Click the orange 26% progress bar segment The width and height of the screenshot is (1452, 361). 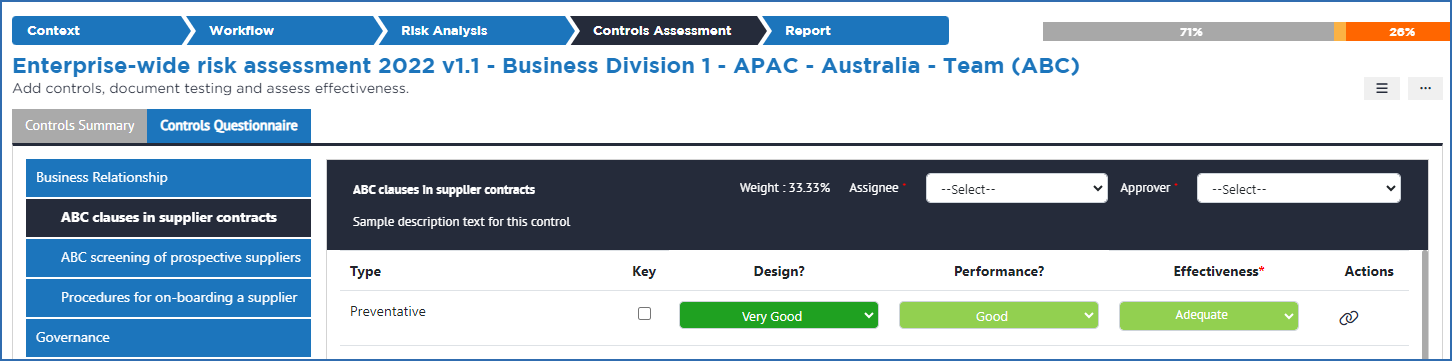click(1397, 32)
